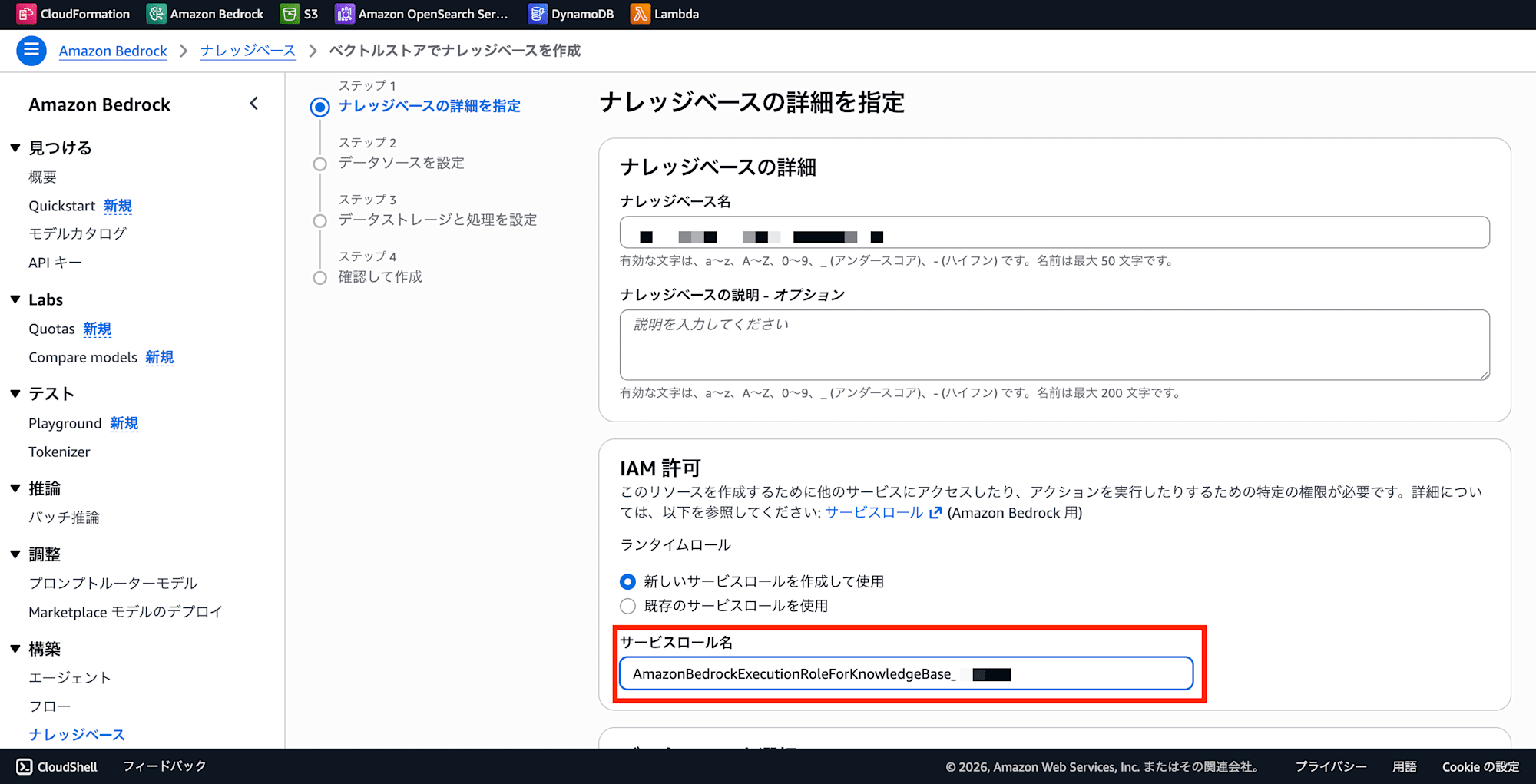Open Quotas in the sidebar
Screen dimensions: 1536x784
pos(52,329)
